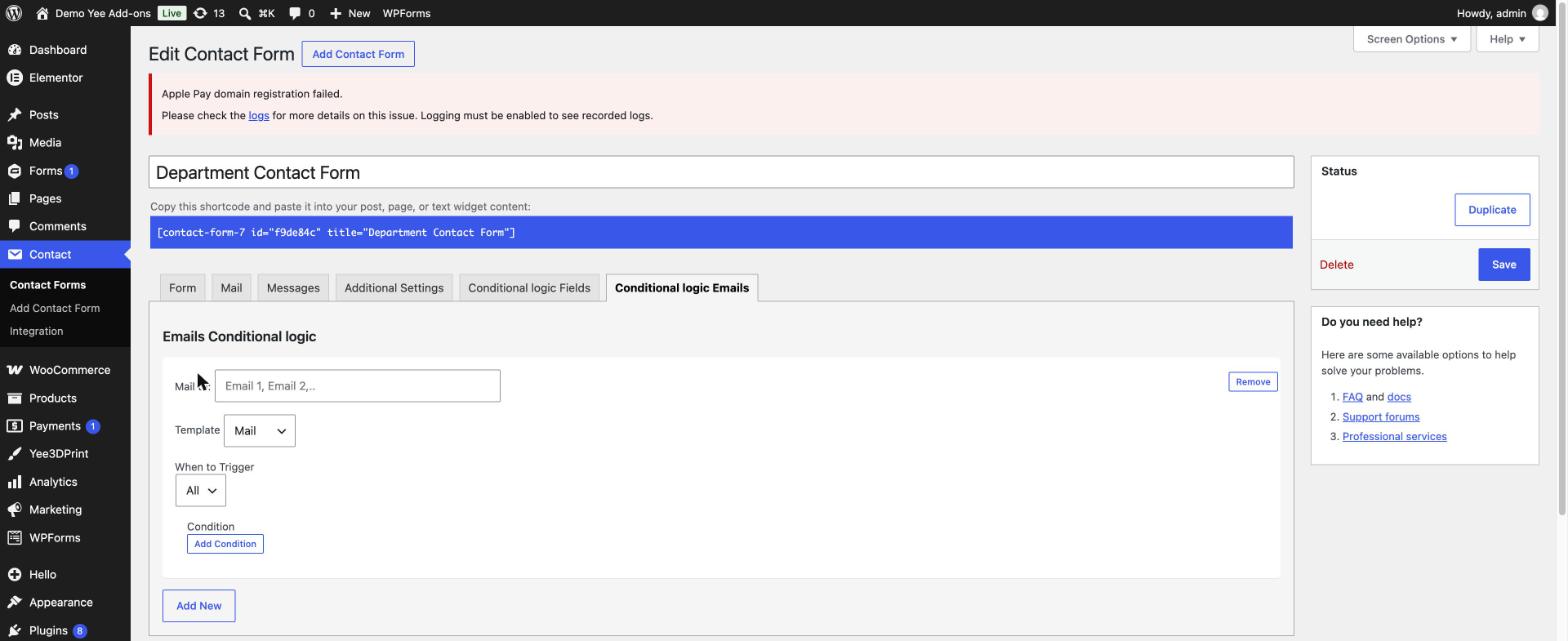Click the Analytics bar chart icon
This screenshot has height=641, width=1568.
point(14,482)
